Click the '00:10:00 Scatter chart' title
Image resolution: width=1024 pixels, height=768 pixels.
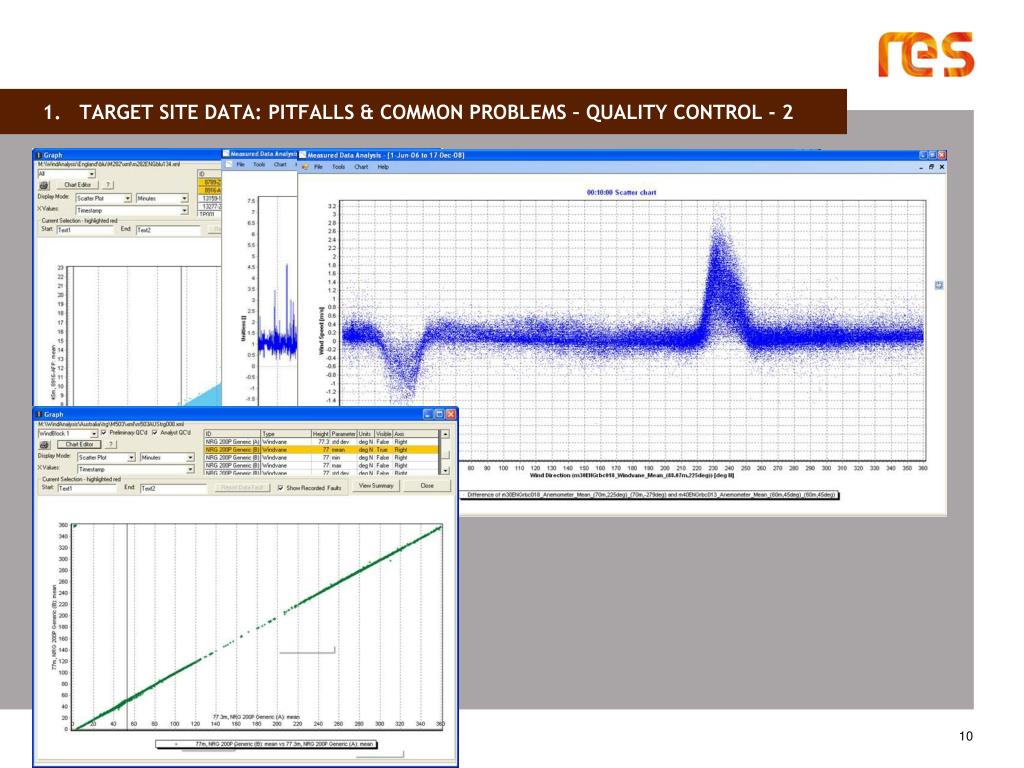(x=621, y=193)
